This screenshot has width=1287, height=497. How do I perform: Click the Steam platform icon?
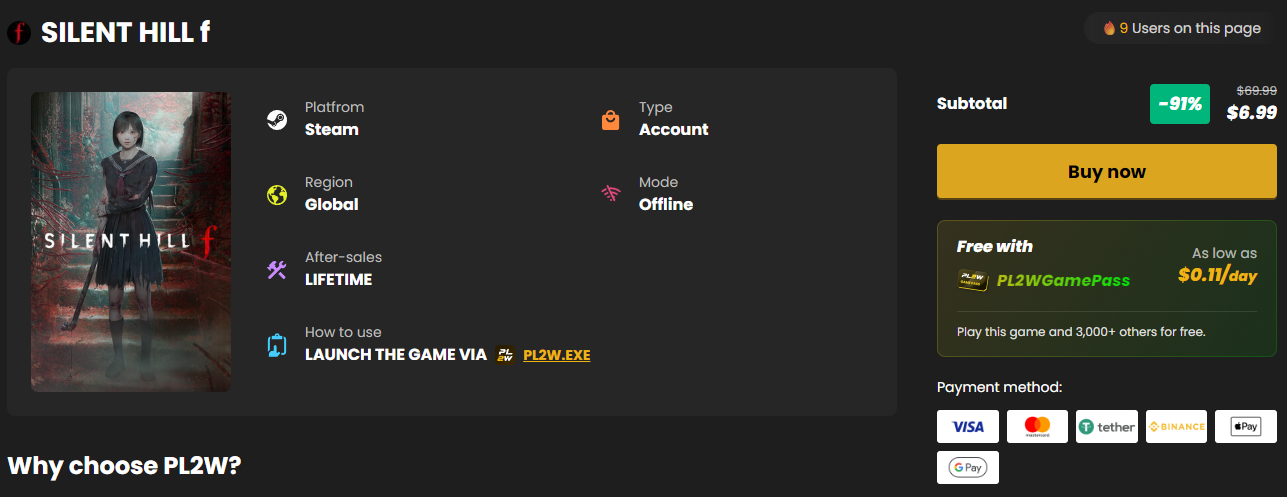pyautogui.click(x=277, y=120)
